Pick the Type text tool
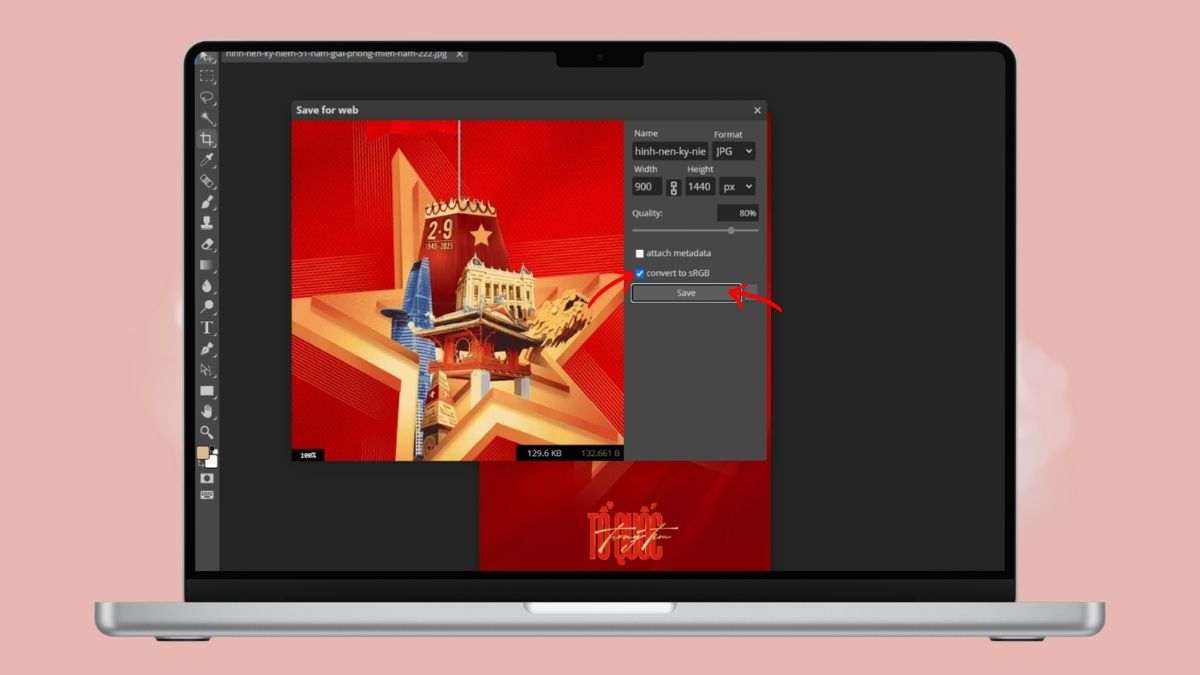This screenshot has height=675, width=1200. tap(207, 328)
